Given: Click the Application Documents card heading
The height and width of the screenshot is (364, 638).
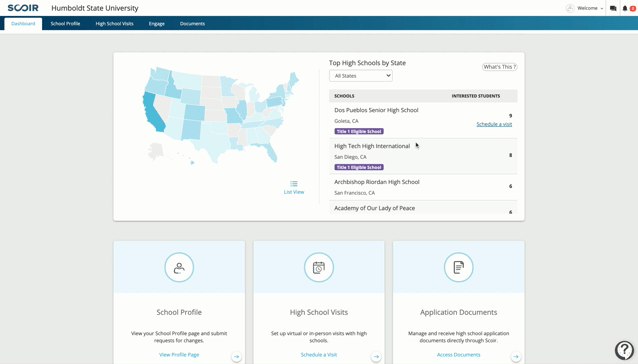Looking at the screenshot, I should (x=459, y=312).
